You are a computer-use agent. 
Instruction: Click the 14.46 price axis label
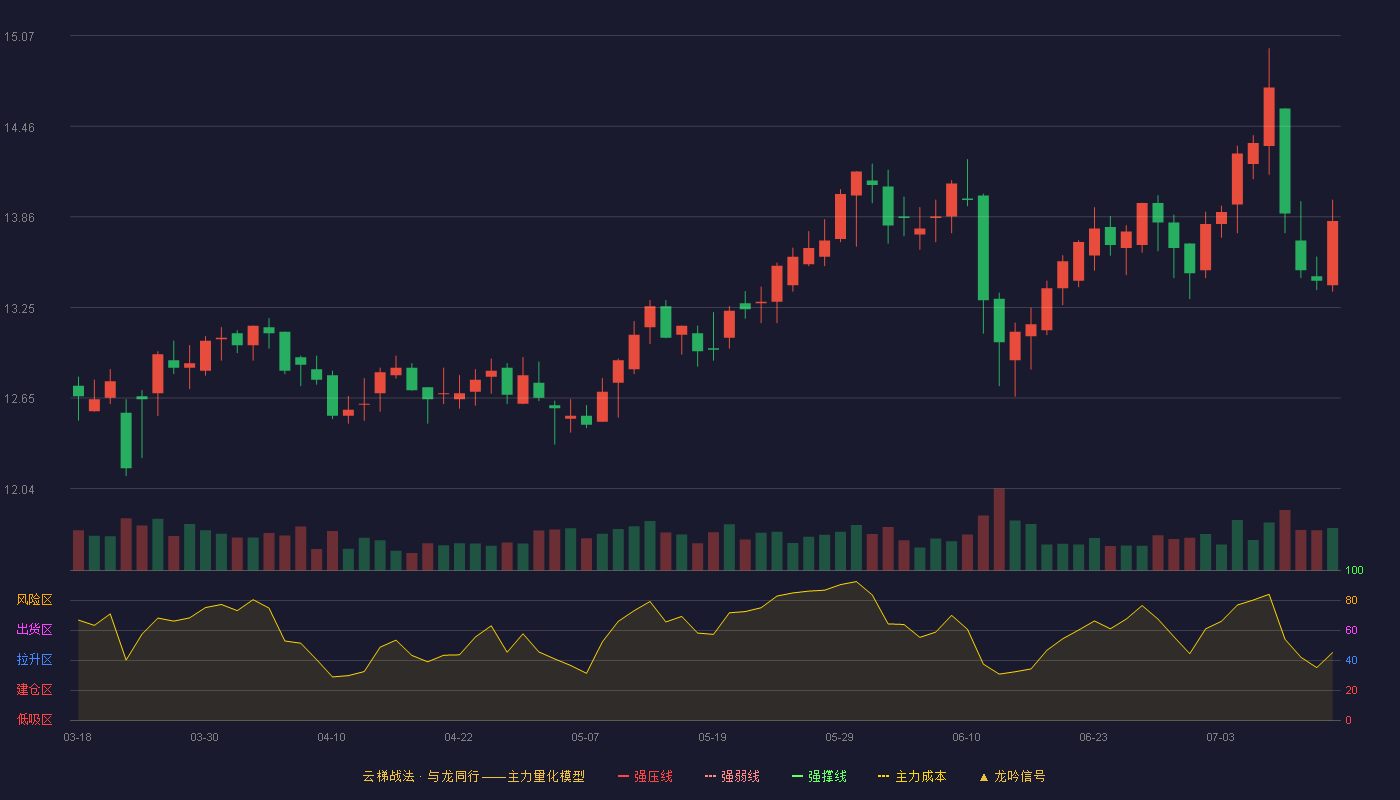19,128
